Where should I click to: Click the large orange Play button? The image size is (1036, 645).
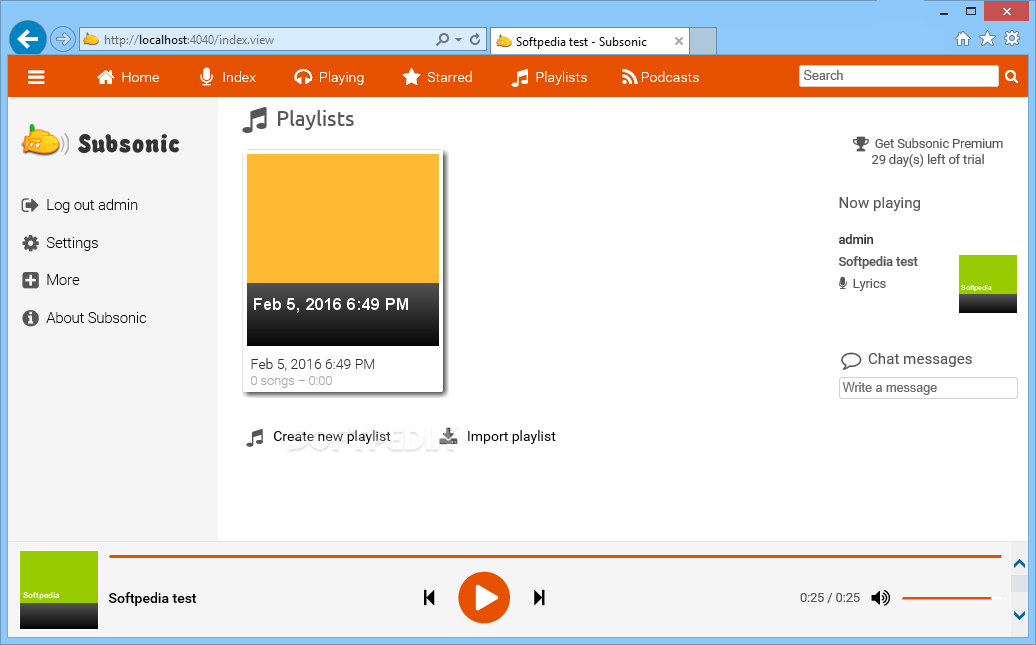pos(484,597)
